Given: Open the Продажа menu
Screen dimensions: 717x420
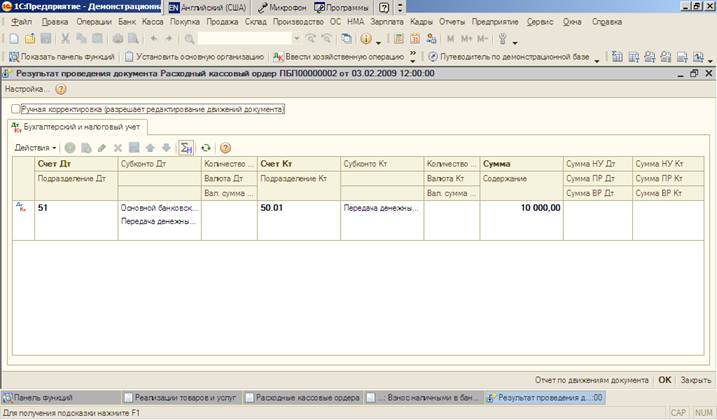Looking at the screenshot, I should (222, 22).
